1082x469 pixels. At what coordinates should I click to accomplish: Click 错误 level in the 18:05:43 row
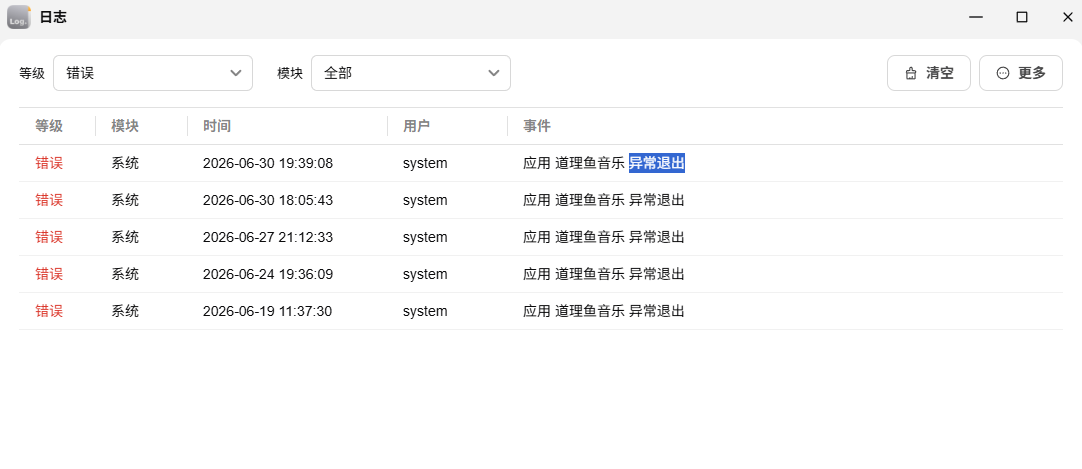coord(49,201)
